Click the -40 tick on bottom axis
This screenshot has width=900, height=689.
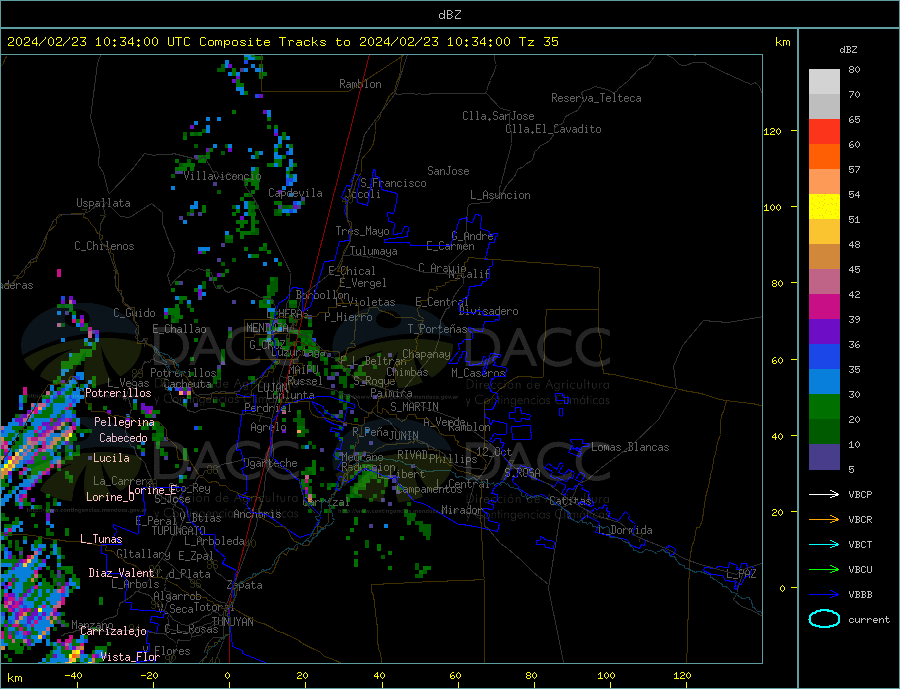73,676
